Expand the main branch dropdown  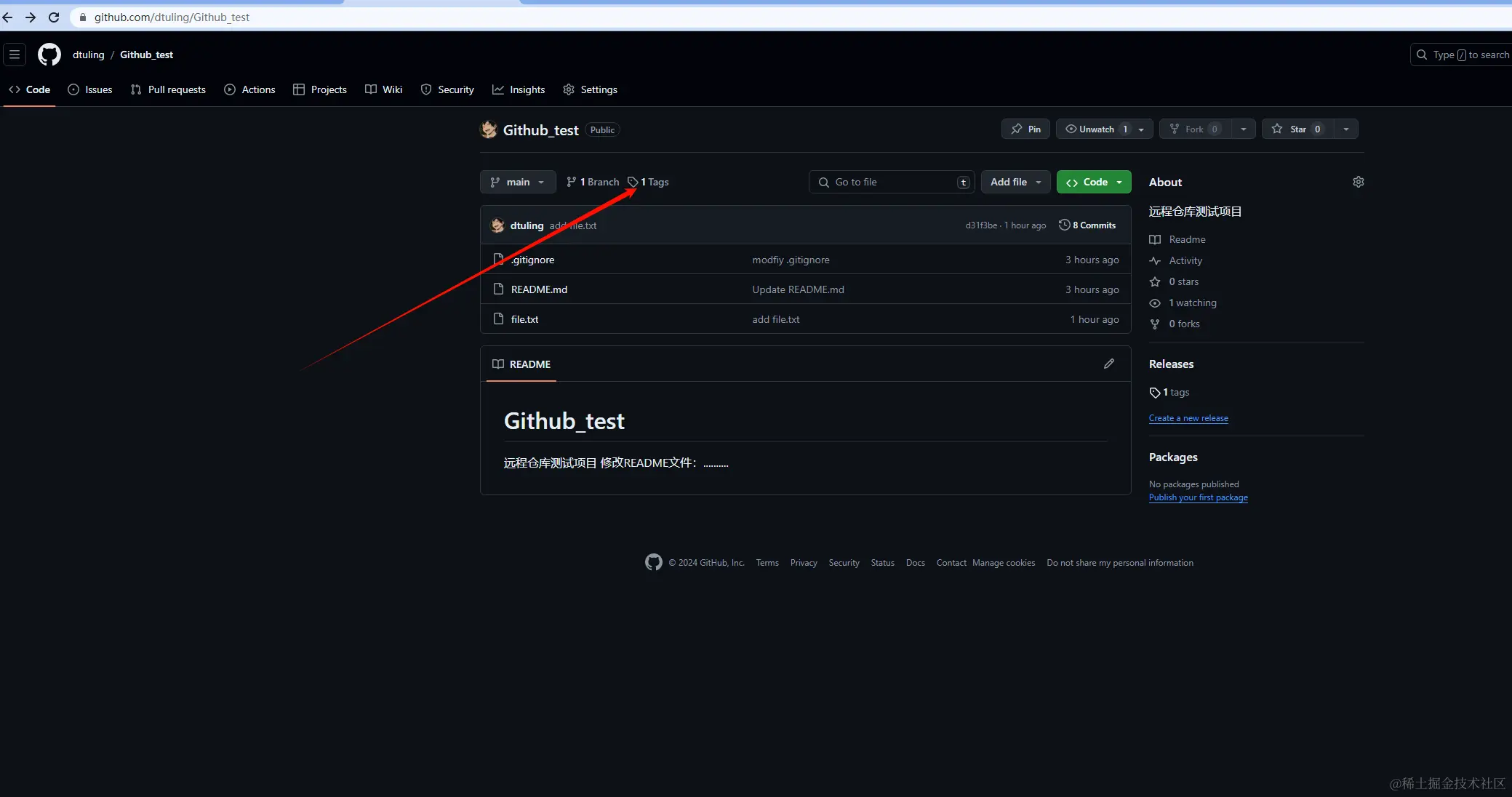(518, 182)
